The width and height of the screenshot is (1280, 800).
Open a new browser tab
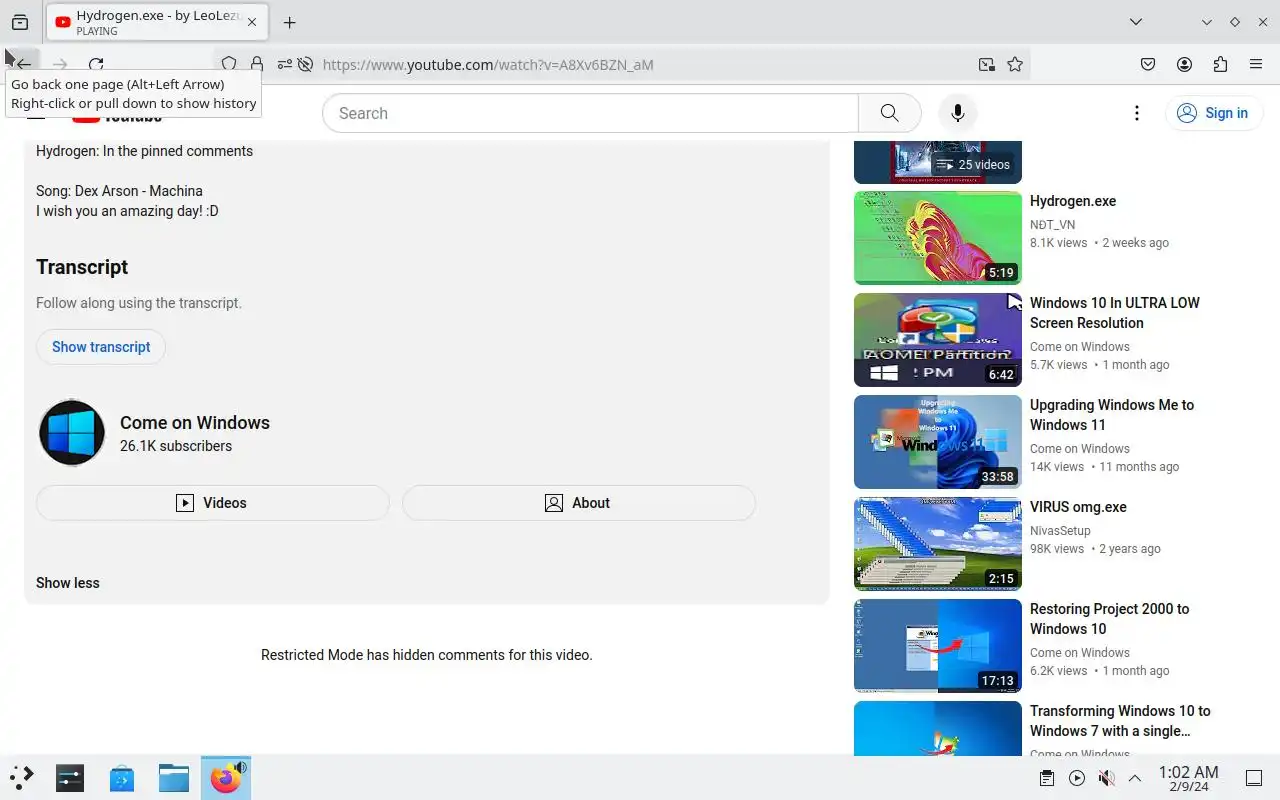pos(289,22)
